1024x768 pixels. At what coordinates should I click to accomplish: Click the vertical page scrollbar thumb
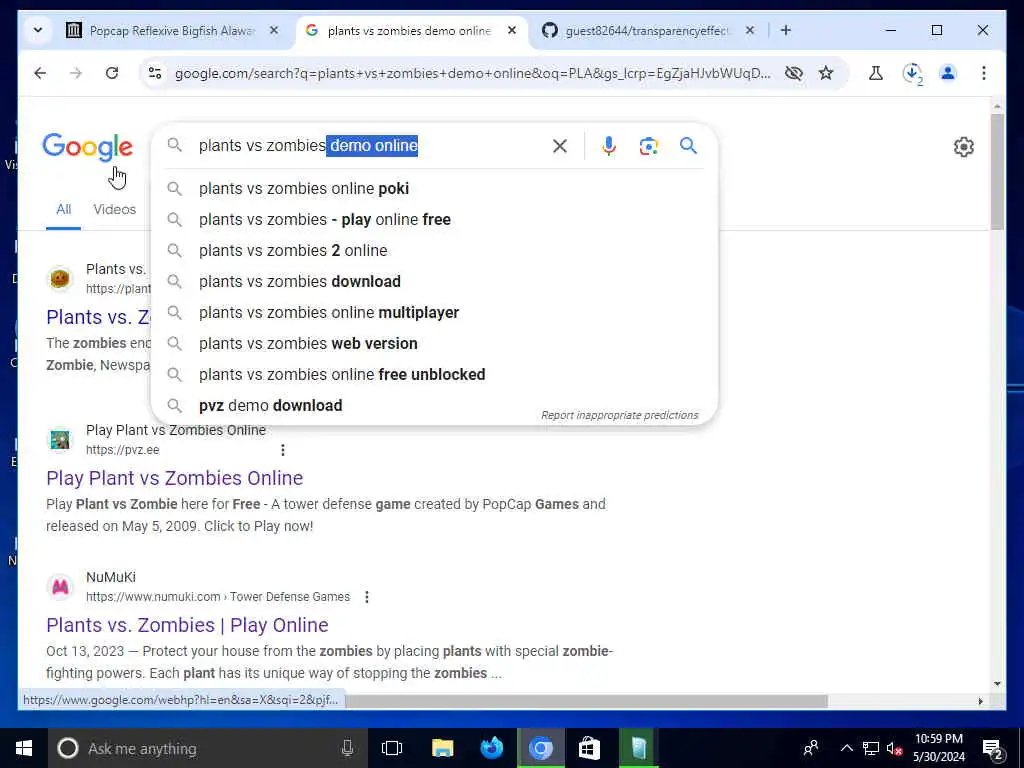tap(997, 171)
